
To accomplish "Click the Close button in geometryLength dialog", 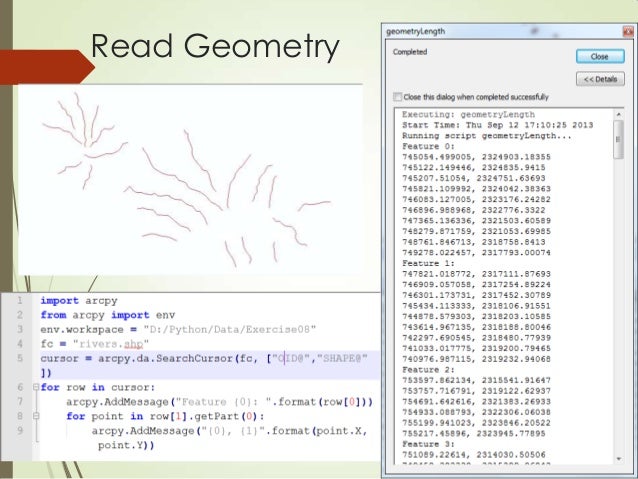I will pos(600,56).
